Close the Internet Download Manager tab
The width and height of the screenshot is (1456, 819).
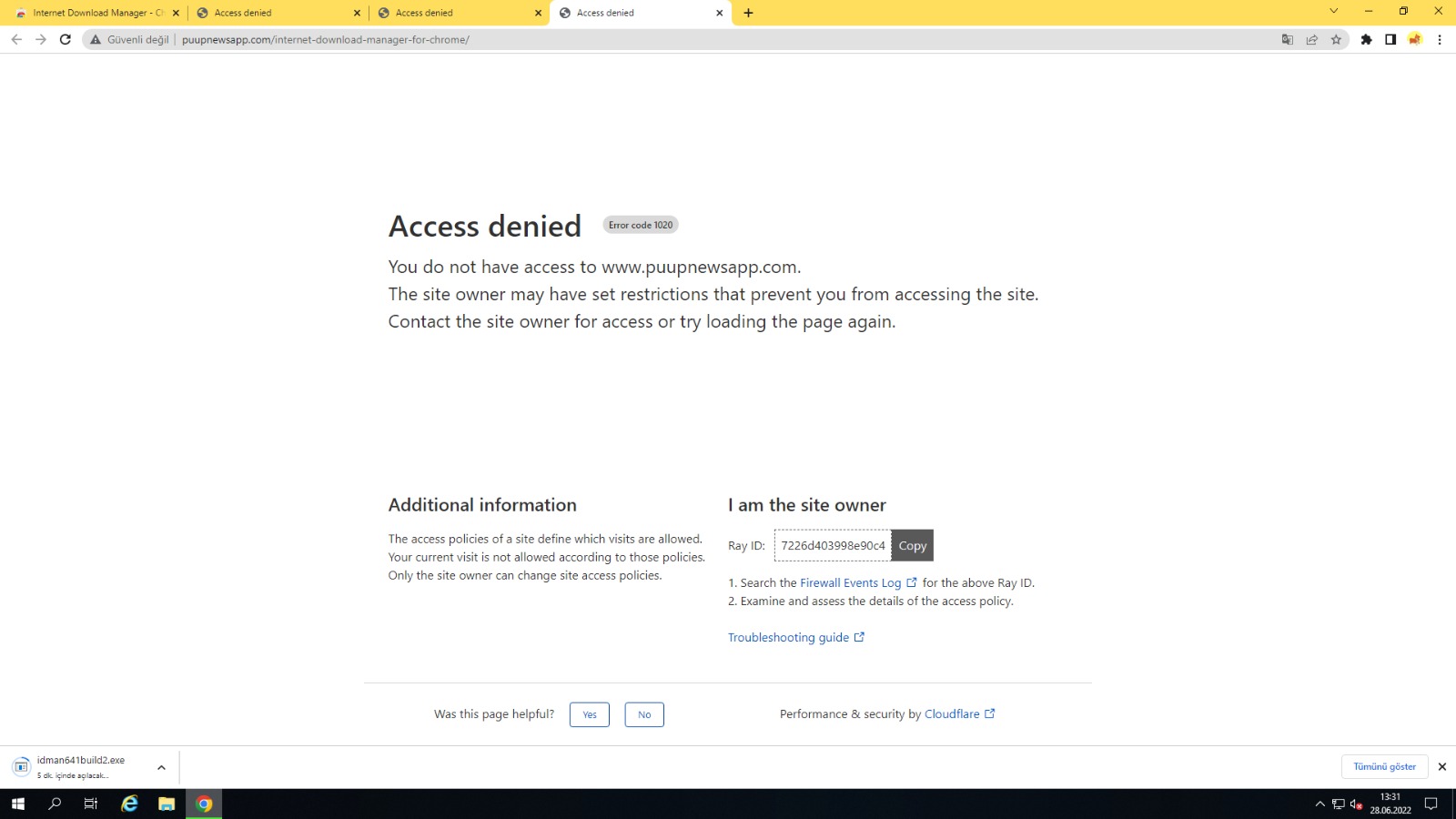tap(176, 13)
